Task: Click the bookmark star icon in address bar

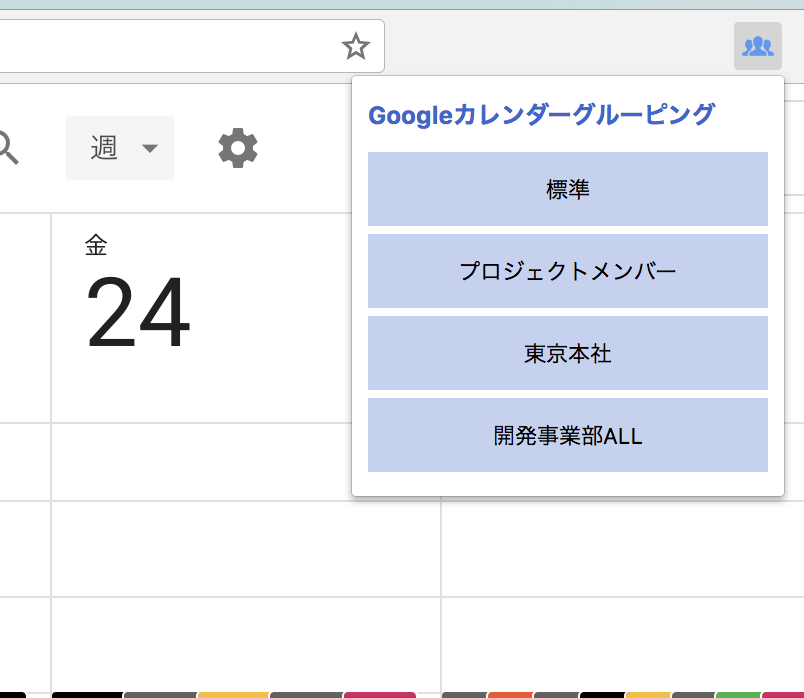Action: pyautogui.click(x=356, y=46)
